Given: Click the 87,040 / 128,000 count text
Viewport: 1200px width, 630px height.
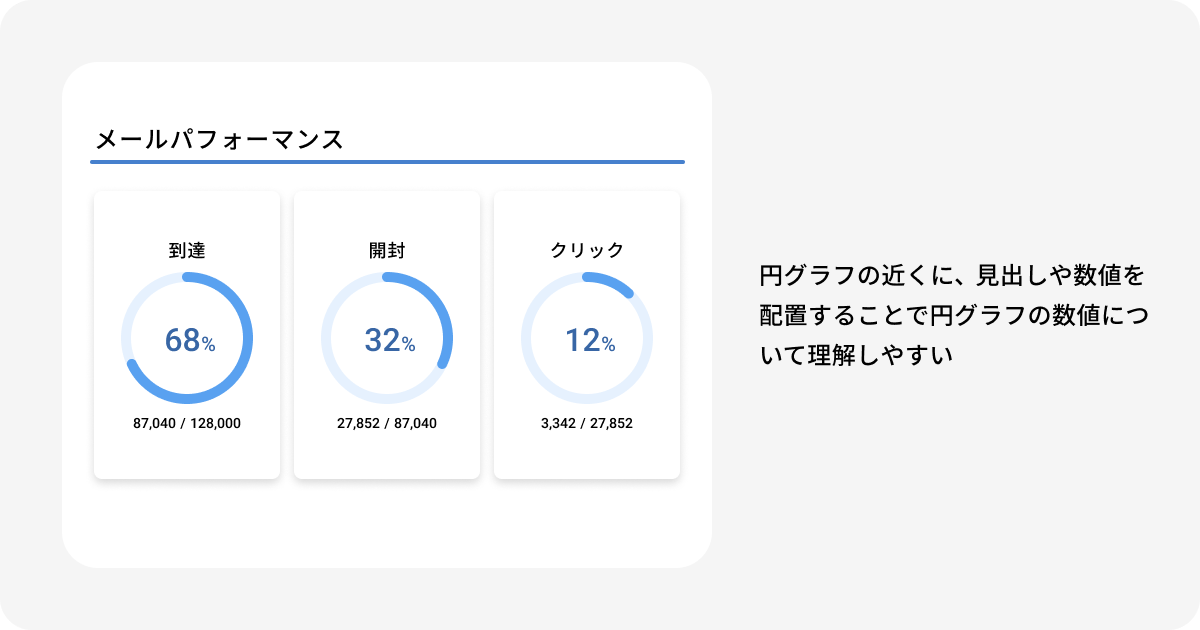Looking at the screenshot, I should click(187, 423).
